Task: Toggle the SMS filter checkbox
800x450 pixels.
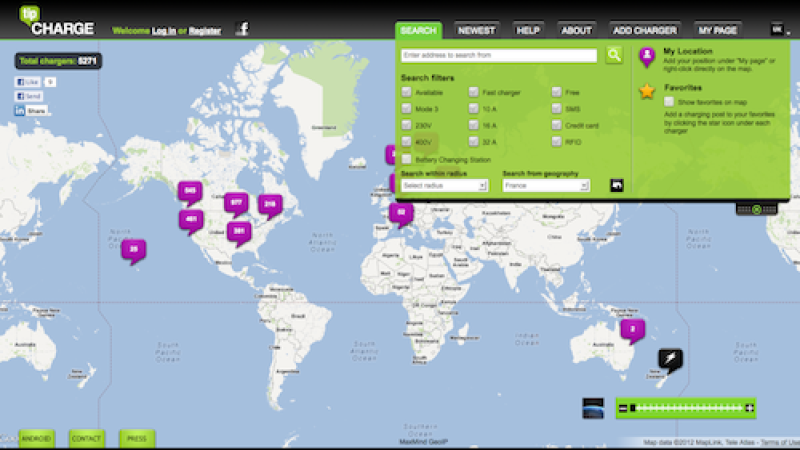Action: click(557, 108)
